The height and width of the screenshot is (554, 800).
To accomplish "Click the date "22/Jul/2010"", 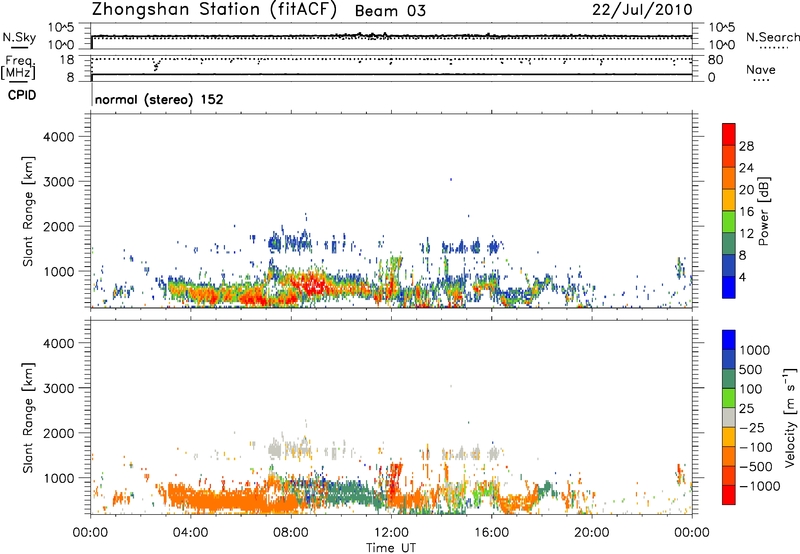I will pos(642,10).
